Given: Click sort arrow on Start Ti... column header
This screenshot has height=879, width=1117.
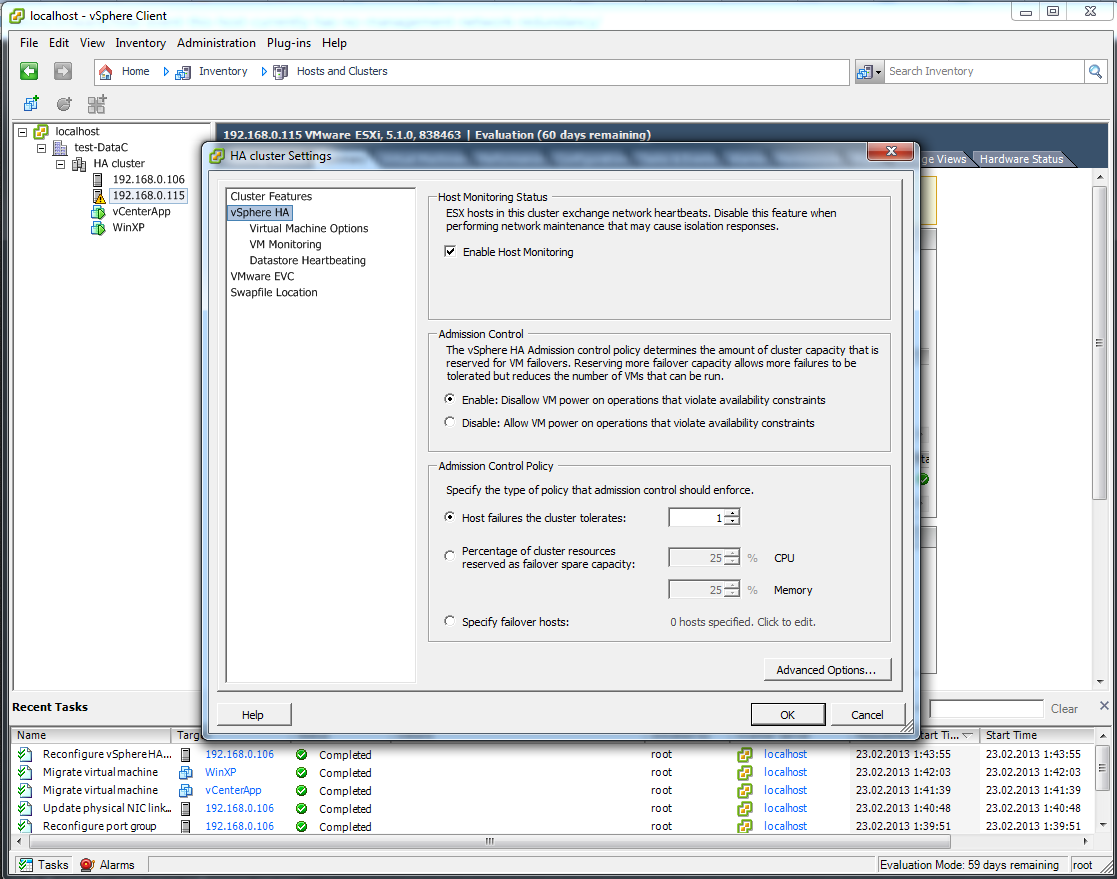Looking at the screenshot, I should click(x=967, y=735).
